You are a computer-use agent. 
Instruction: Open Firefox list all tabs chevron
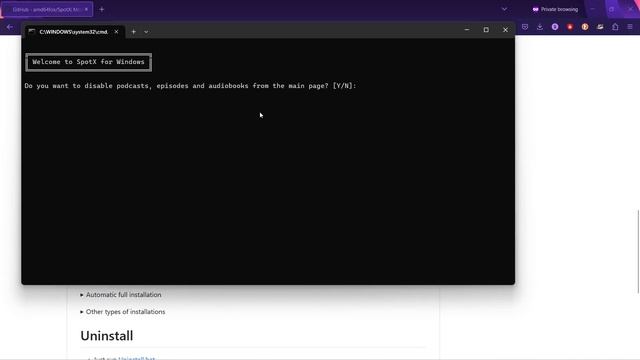click(504, 9)
